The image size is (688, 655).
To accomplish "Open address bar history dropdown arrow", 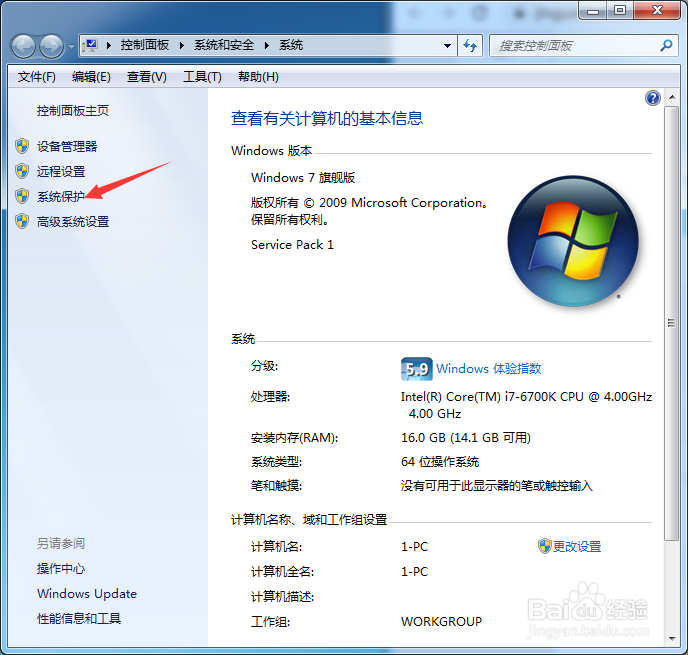I will point(447,46).
